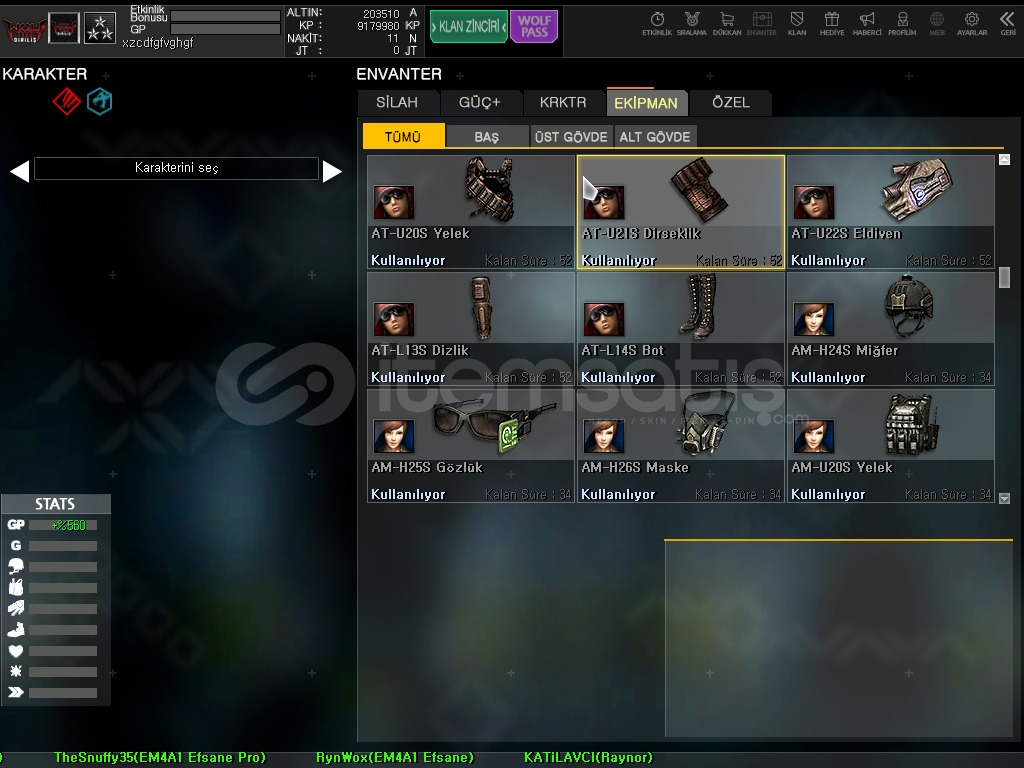This screenshot has height=768, width=1024.
Task: Click the KP value 9179980
Action: (x=378, y=25)
